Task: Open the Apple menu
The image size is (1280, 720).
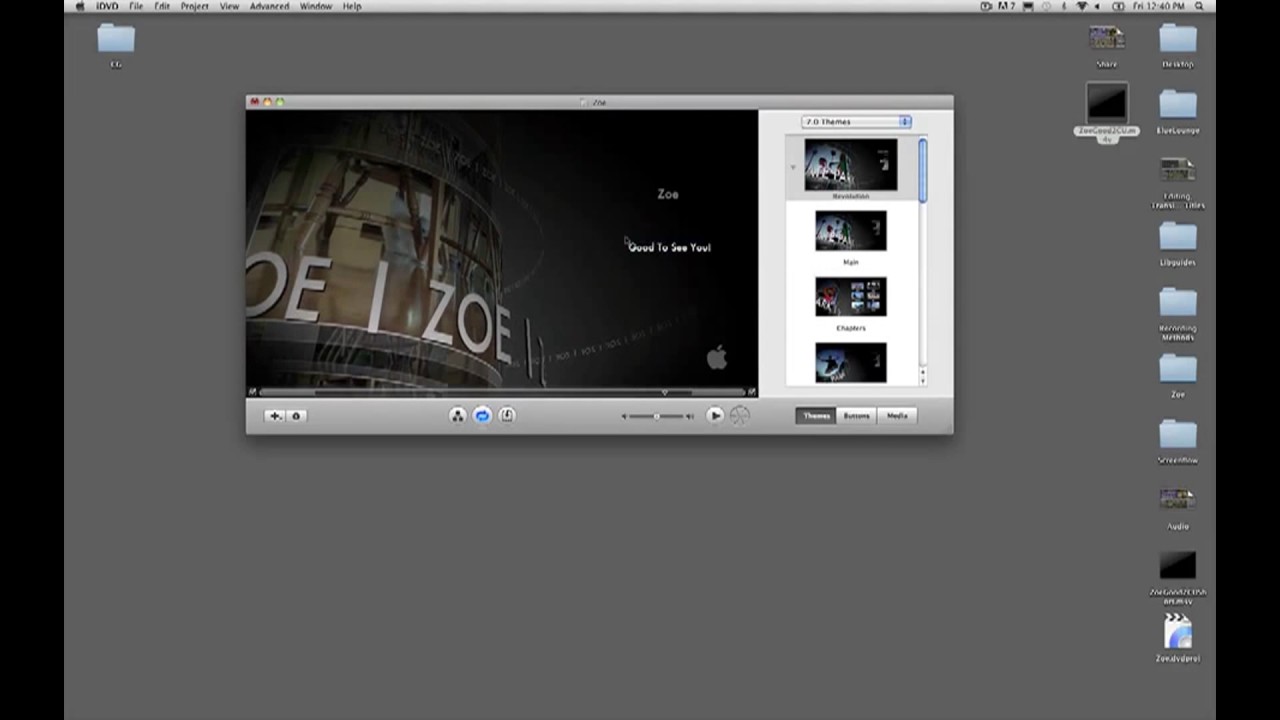Action: (80, 6)
